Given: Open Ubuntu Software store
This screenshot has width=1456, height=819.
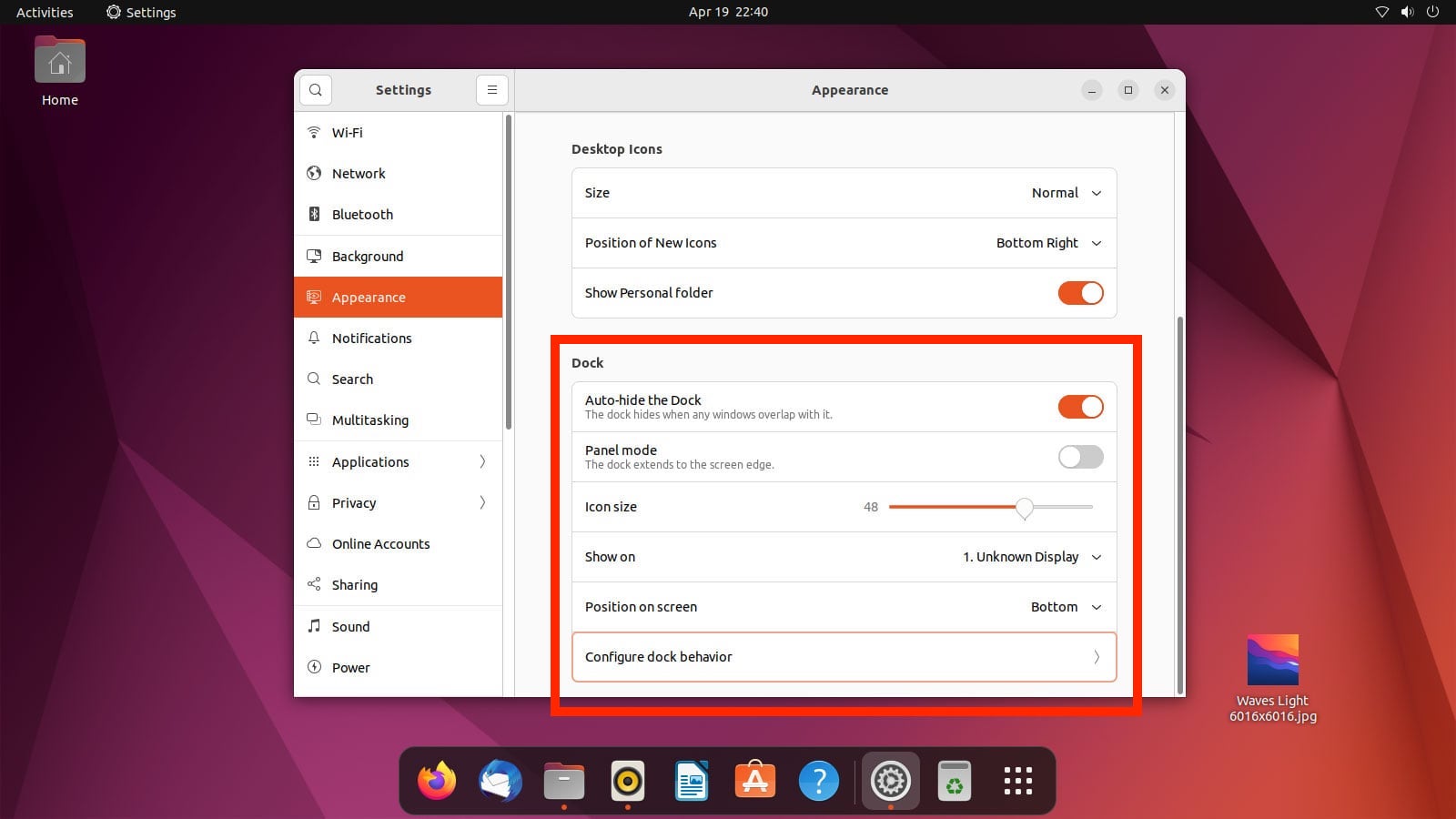Looking at the screenshot, I should (754, 780).
